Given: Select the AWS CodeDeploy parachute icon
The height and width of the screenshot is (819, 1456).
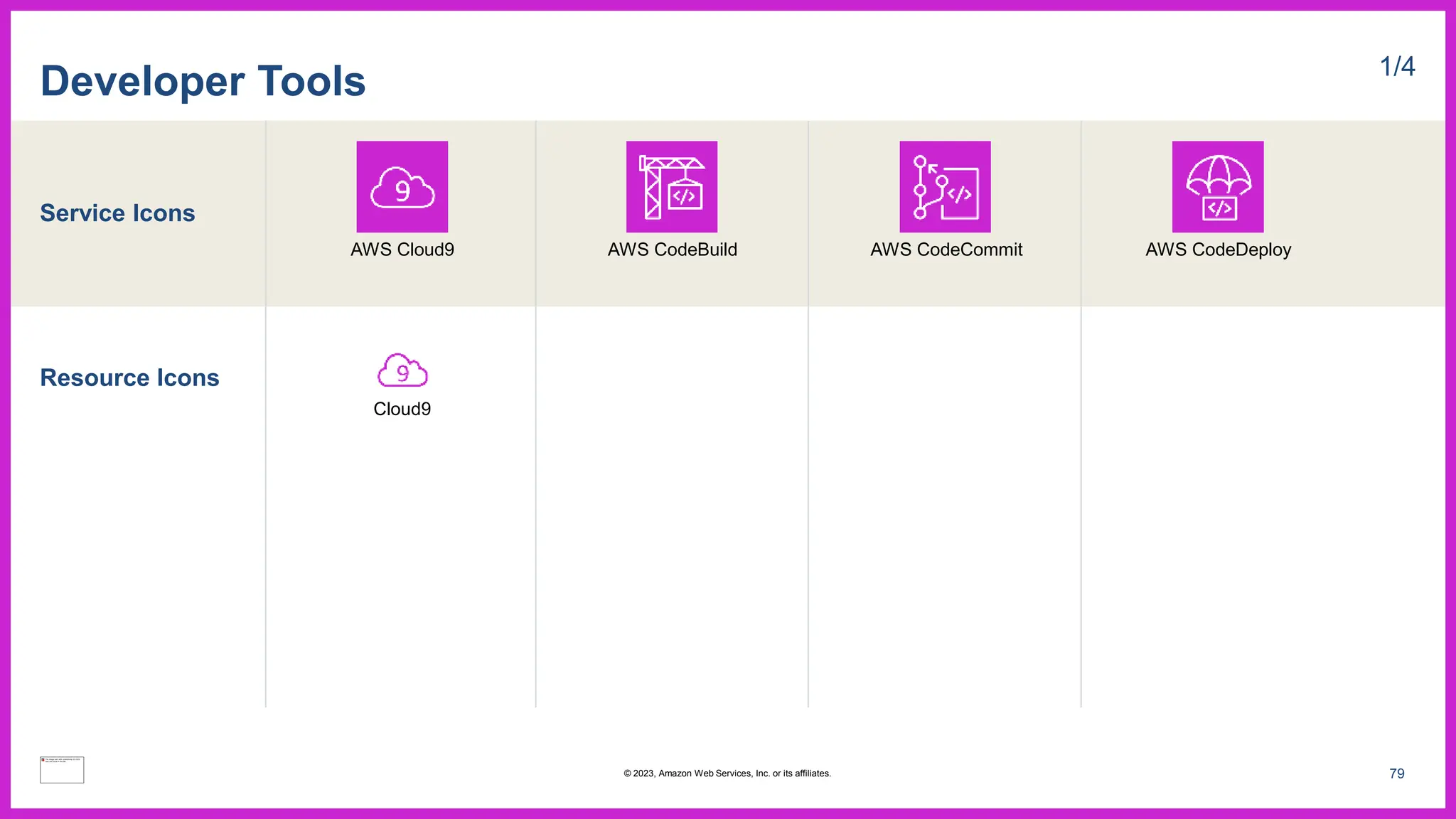Looking at the screenshot, I should [x=1218, y=186].
